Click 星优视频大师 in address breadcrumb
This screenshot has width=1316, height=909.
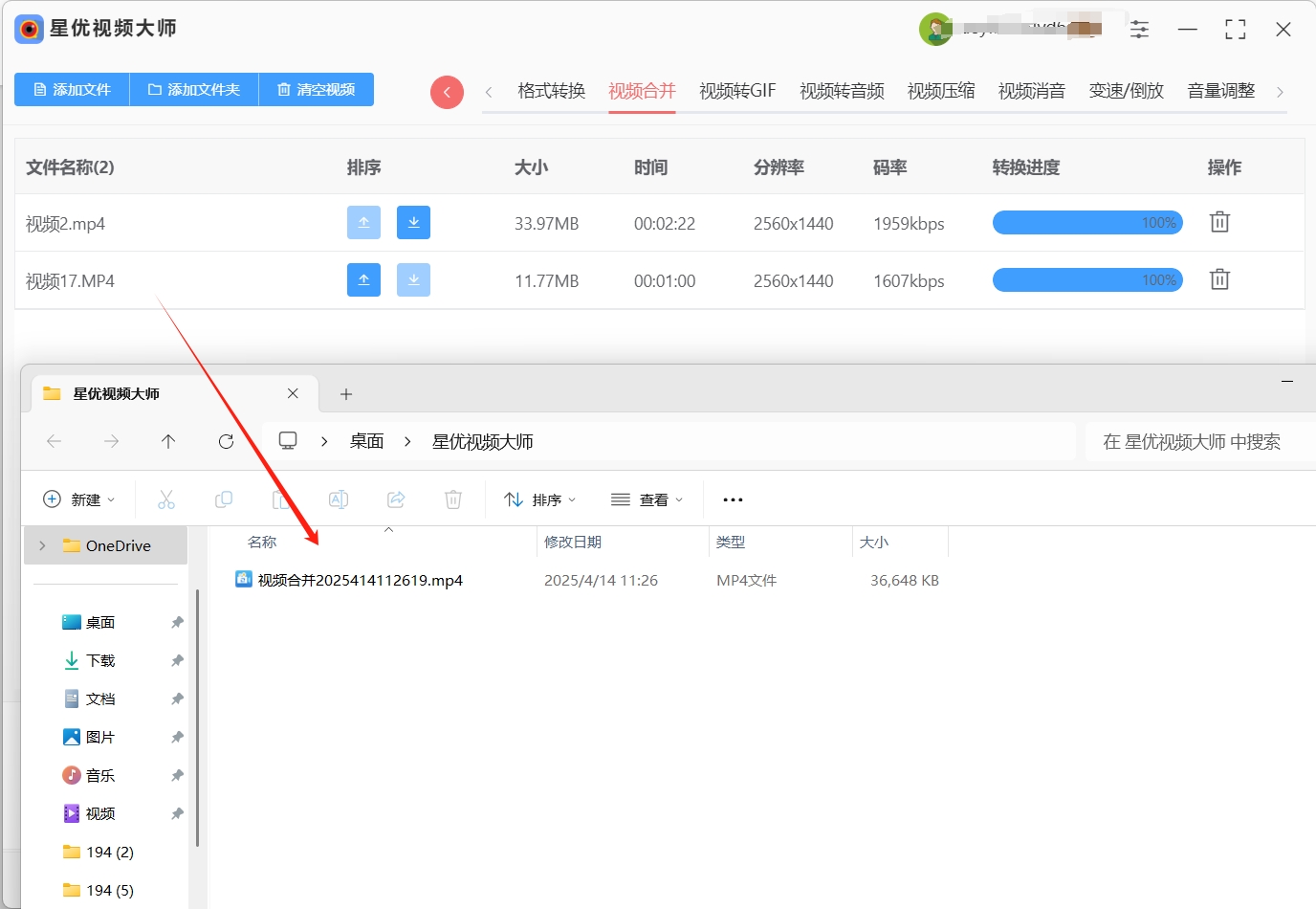[483, 441]
